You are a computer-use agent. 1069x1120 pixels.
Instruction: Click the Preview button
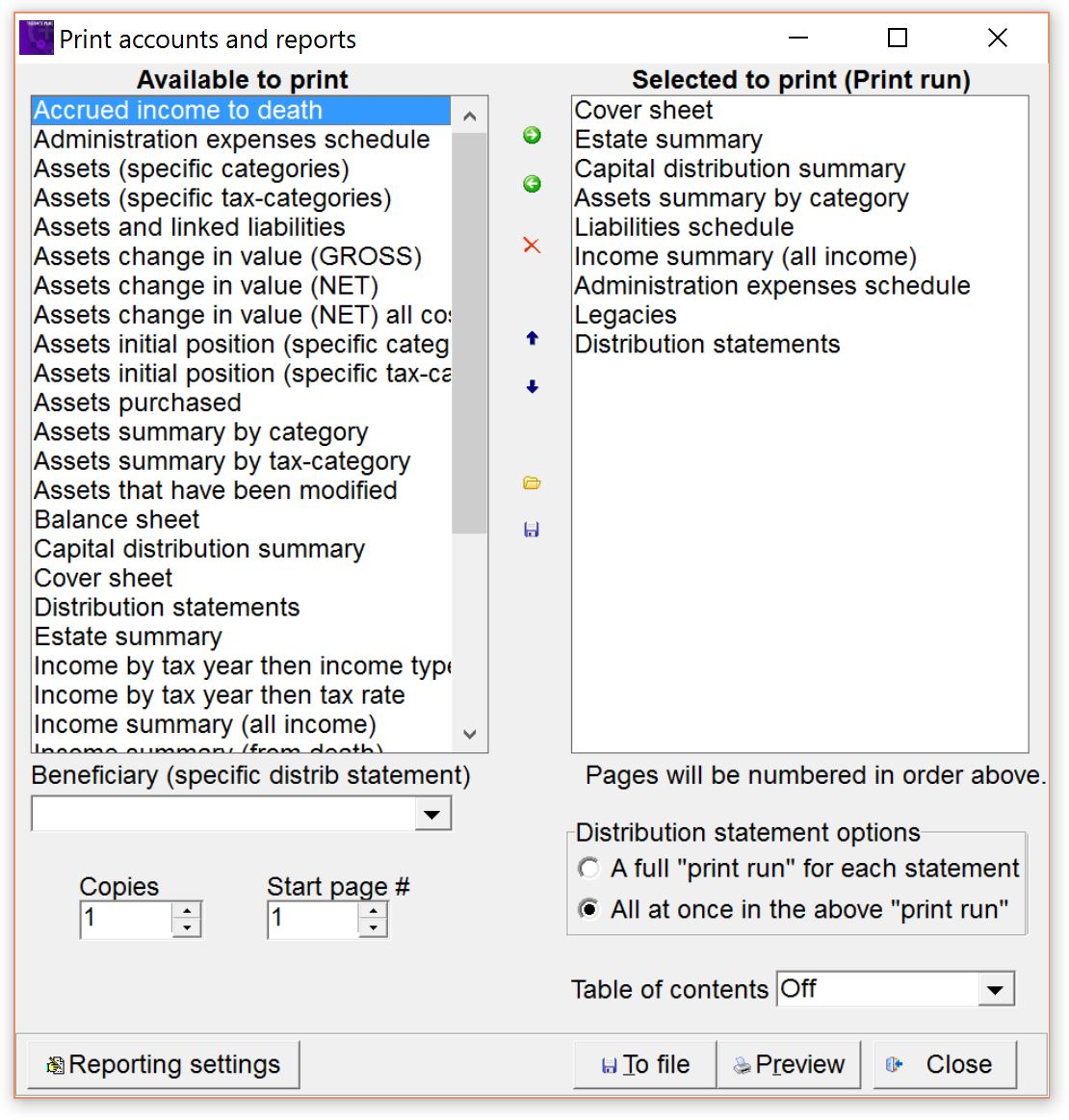click(789, 1064)
